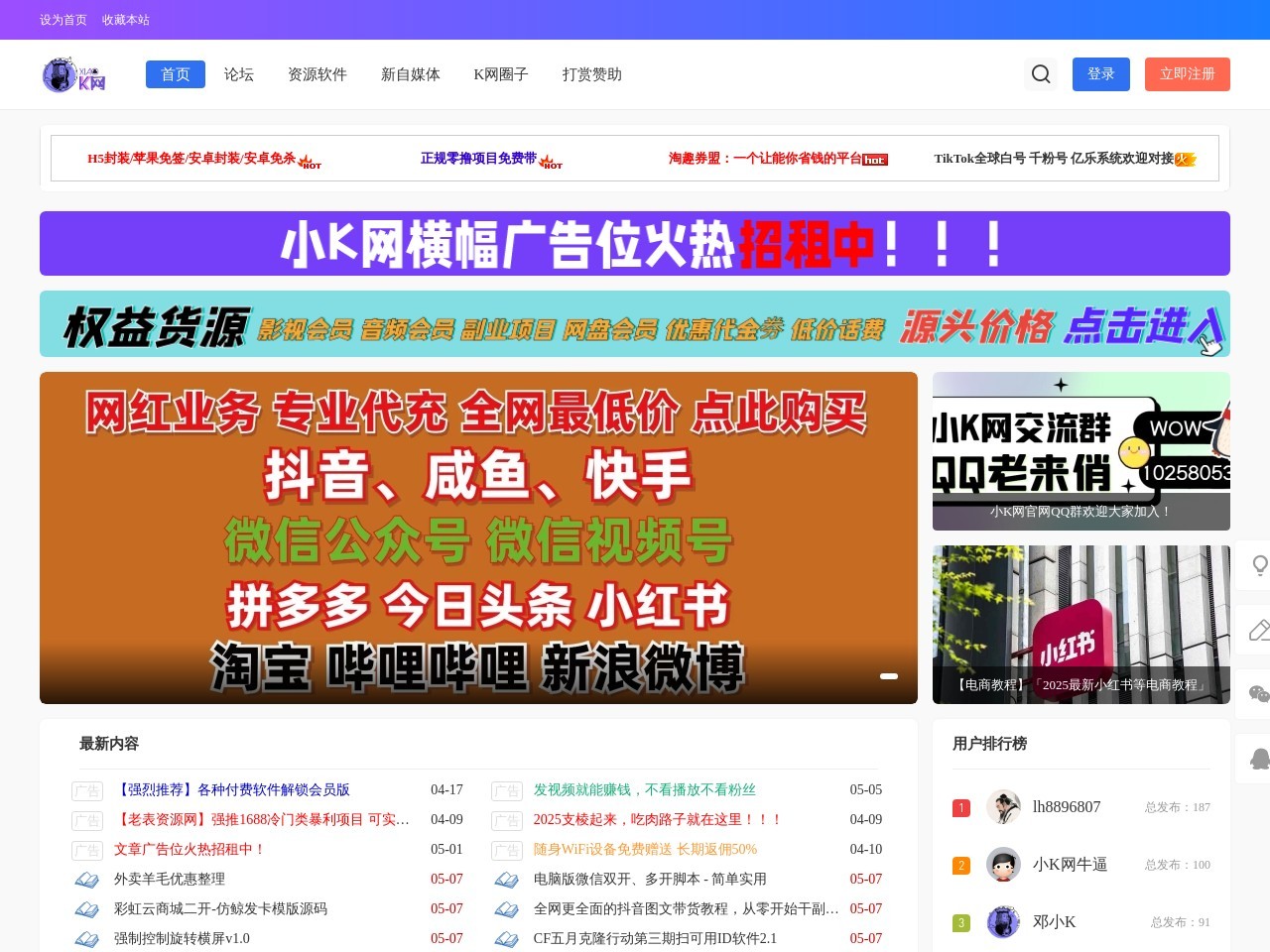Click the lightbulb icon in side floating bar
The width and height of the screenshot is (1270, 952).
(x=1260, y=565)
